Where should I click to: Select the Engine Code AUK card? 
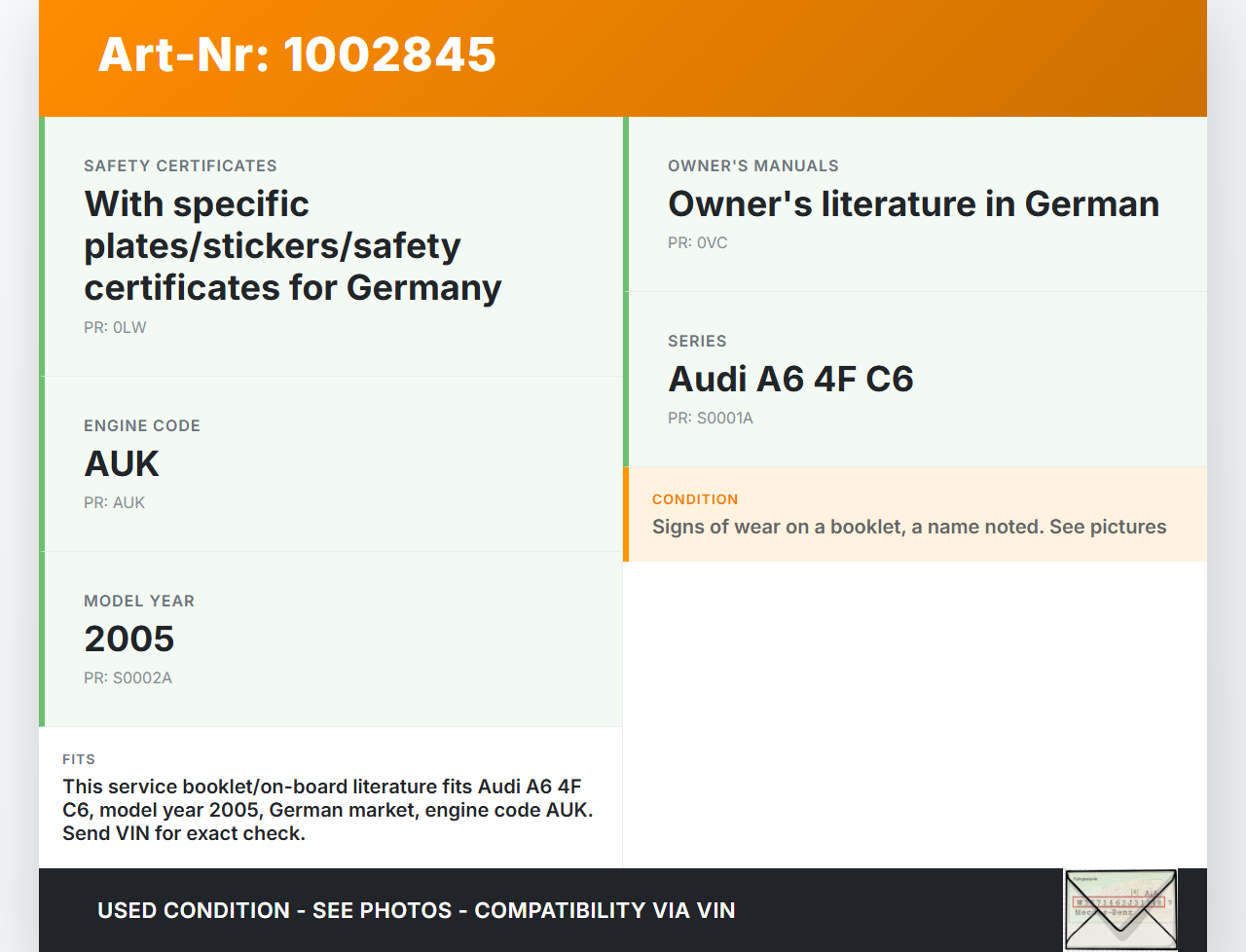point(331,464)
